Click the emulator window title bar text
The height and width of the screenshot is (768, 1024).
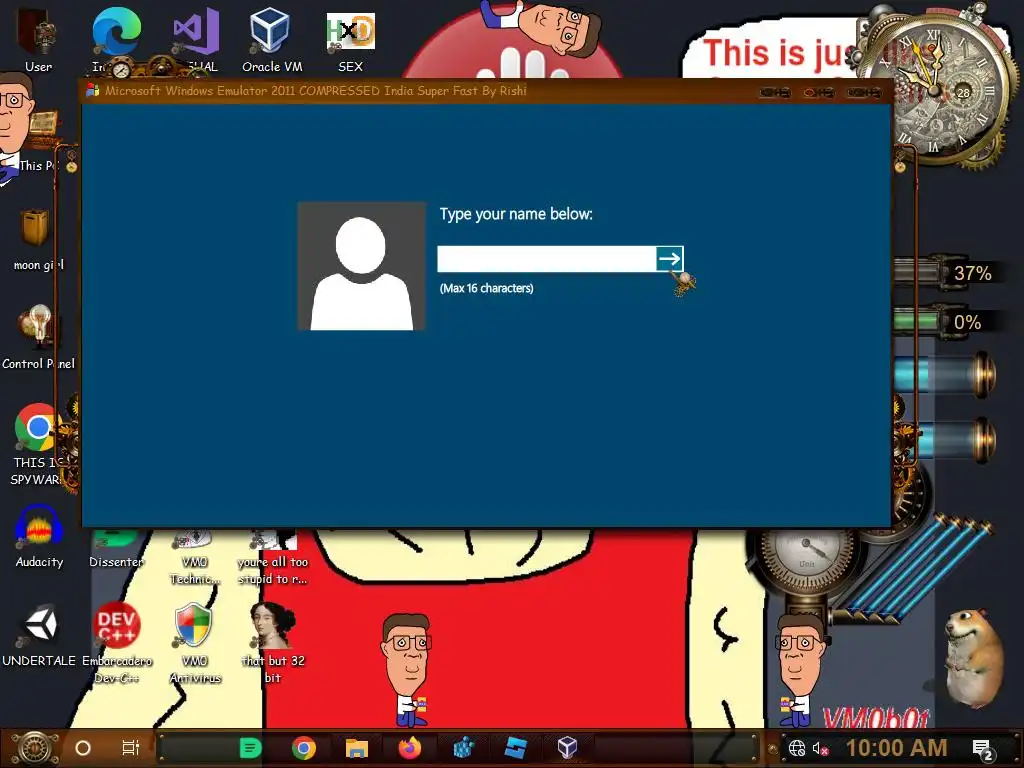[x=316, y=91]
